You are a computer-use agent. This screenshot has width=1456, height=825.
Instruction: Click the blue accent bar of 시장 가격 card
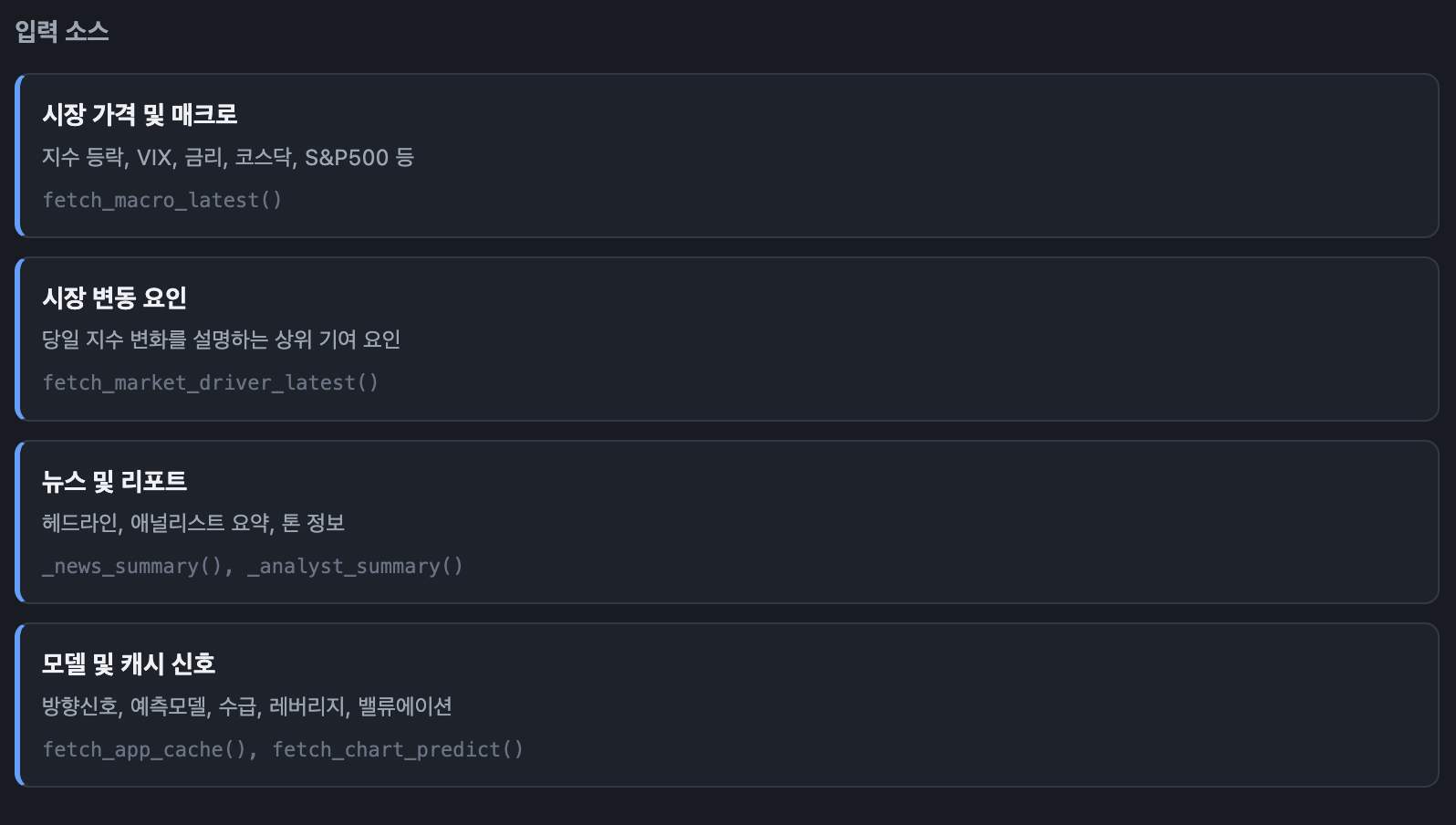click(18, 156)
